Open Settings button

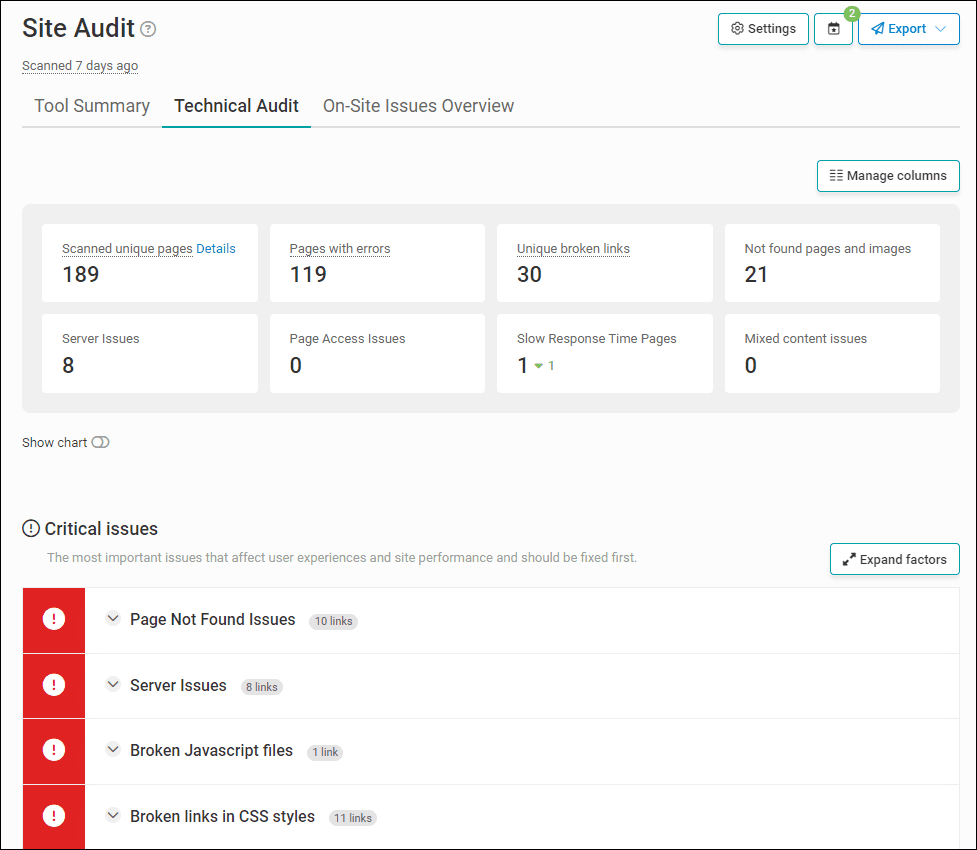tap(763, 29)
